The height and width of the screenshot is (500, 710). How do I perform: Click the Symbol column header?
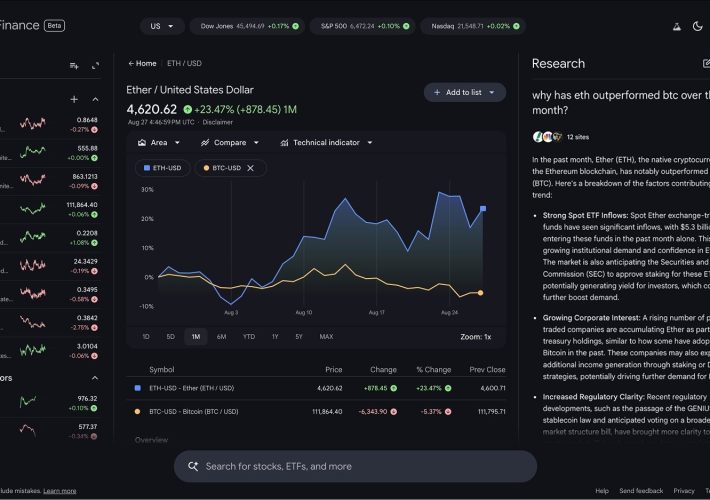click(162, 370)
